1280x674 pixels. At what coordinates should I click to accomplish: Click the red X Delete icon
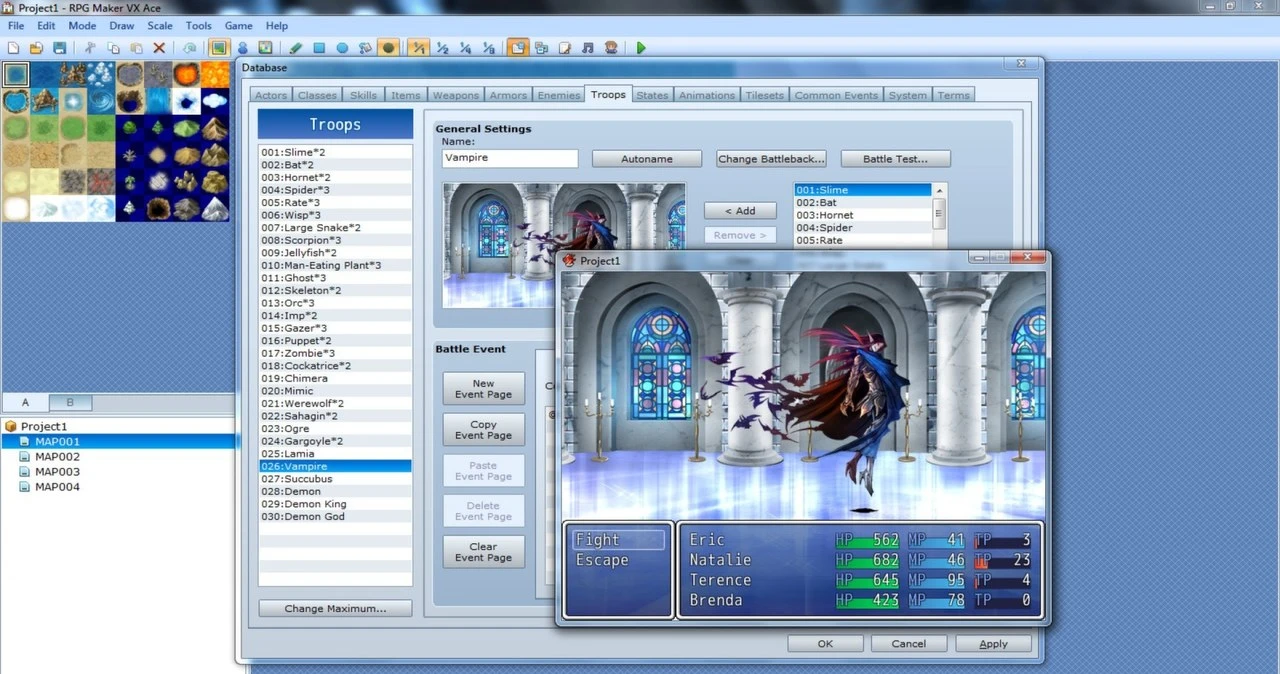click(159, 47)
